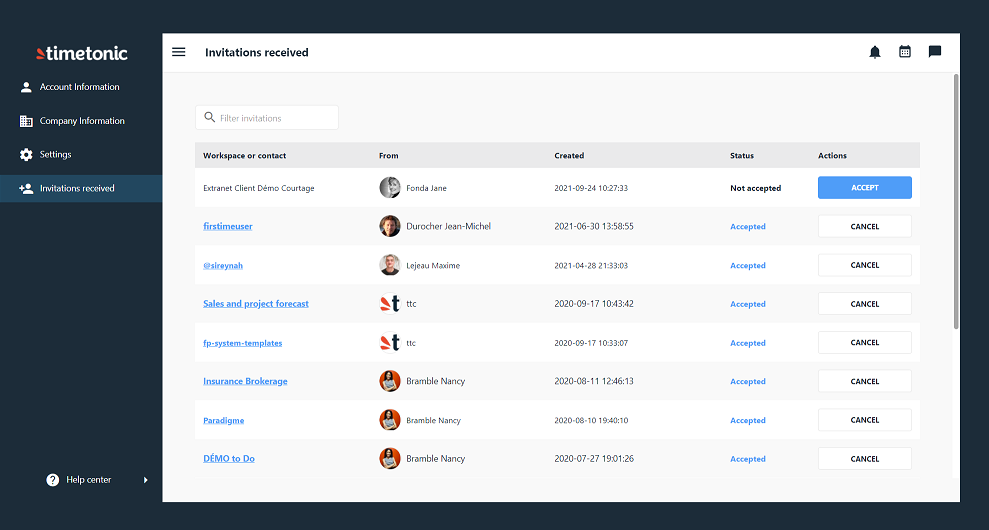Click the From column header
The width and height of the screenshot is (989, 530).
click(389, 156)
